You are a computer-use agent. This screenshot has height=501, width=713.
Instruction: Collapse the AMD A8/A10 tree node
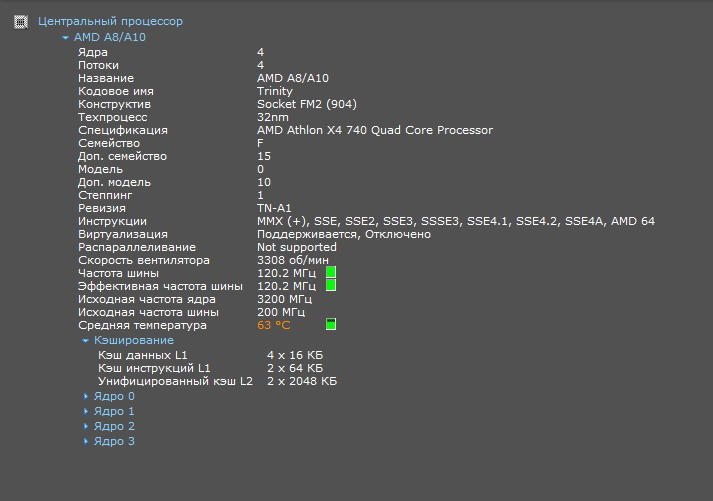point(66,38)
